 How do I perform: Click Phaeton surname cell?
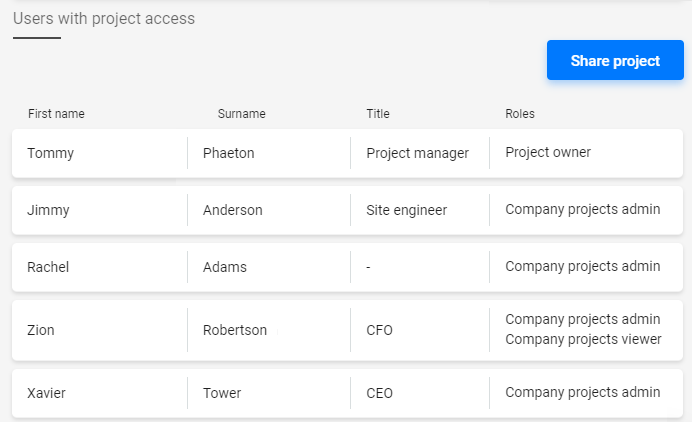pyautogui.click(x=228, y=153)
